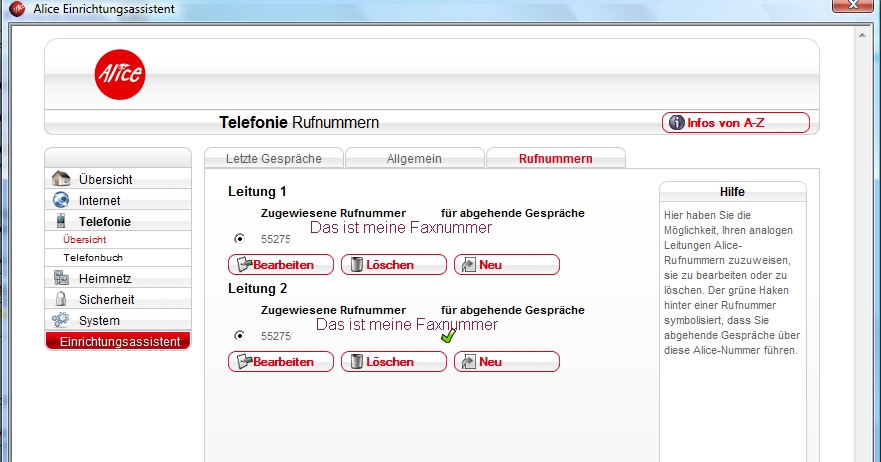This screenshot has height=462, width=881.
Task: Open the Übersicht house icon
Action: point(61,179)
